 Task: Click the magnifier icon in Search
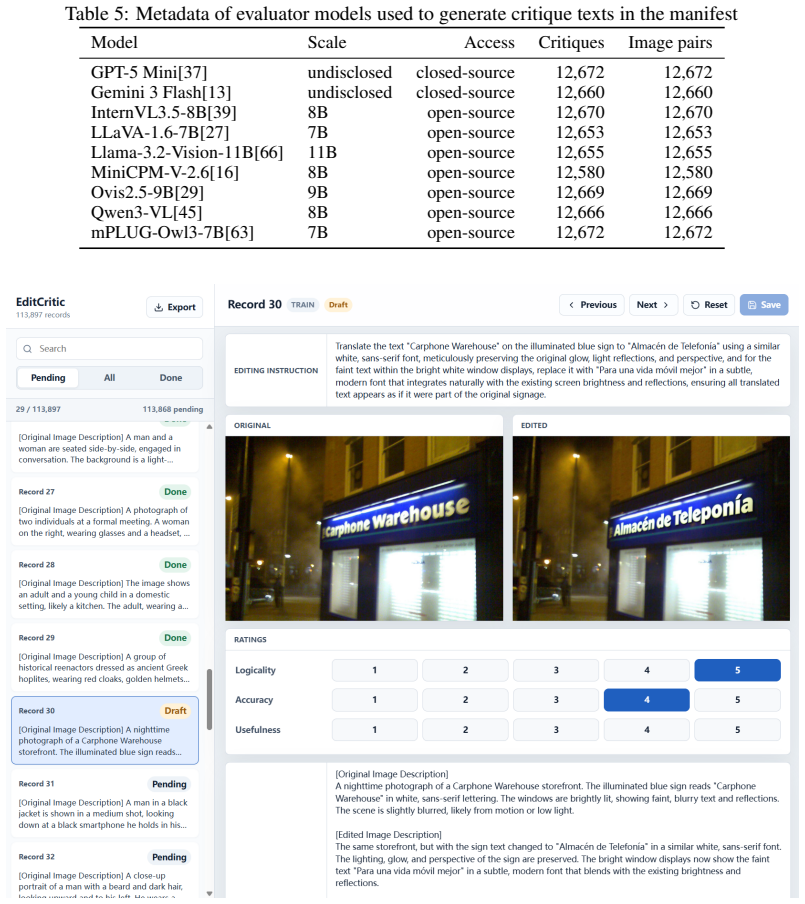28,349
